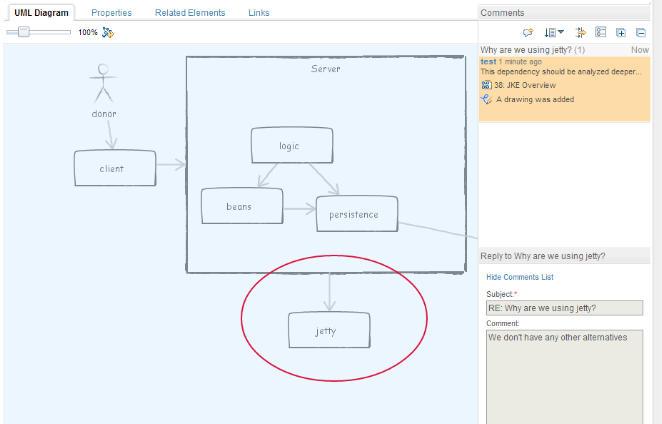Select the Links tab
The height and width of the screenshot is (424, 662).
pyautogui.click(x=258, y=13)
